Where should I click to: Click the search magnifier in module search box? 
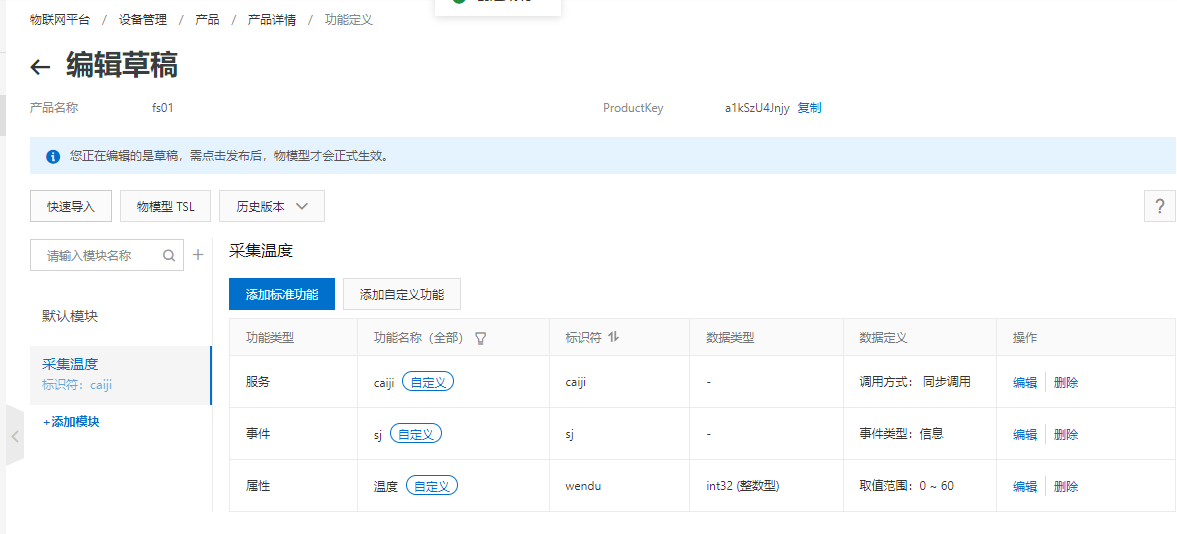[169, 255]
